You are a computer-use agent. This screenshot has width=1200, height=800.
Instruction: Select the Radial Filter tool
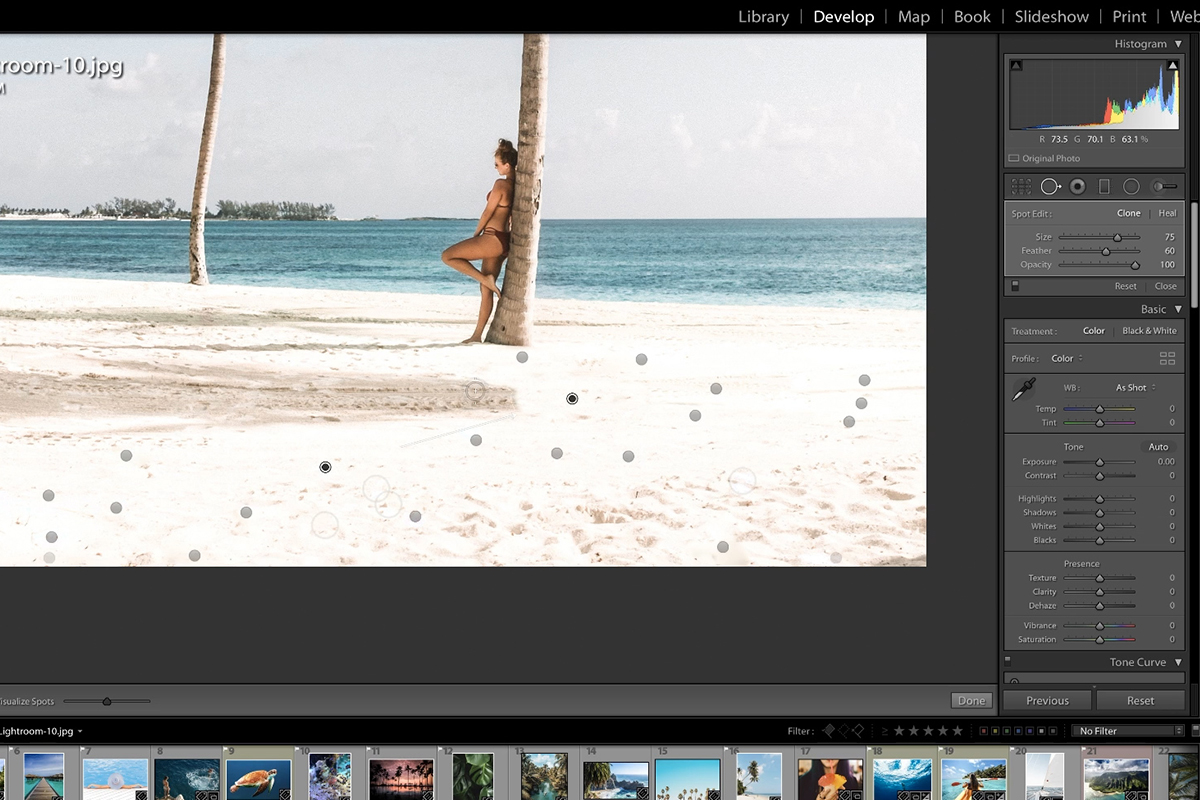(1131, 186)
